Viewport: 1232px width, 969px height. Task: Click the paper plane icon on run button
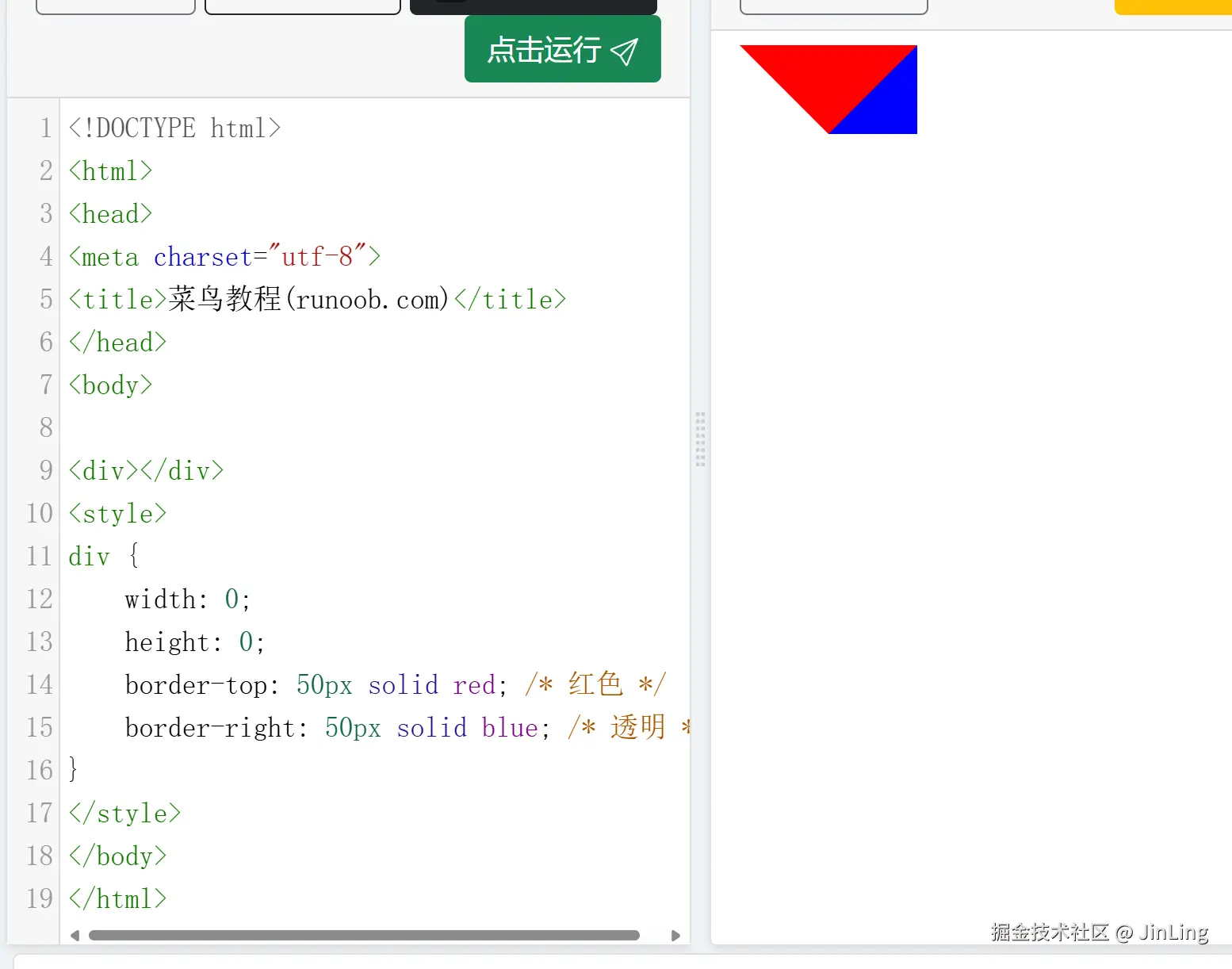click(x=624, y=52)
